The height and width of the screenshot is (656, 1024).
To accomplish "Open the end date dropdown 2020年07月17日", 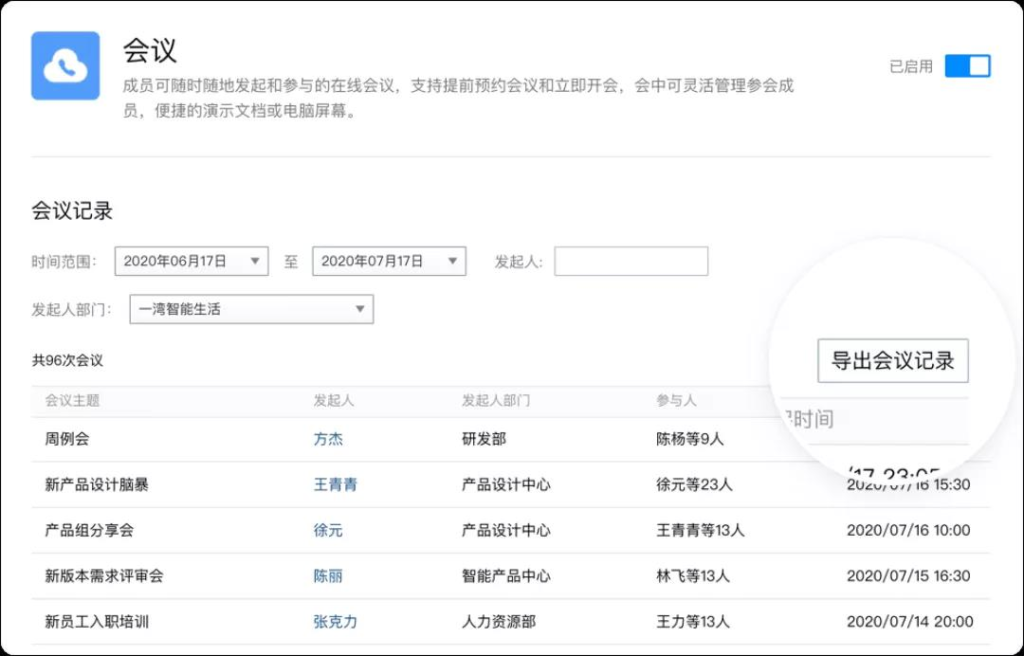I will click(389, 261).
